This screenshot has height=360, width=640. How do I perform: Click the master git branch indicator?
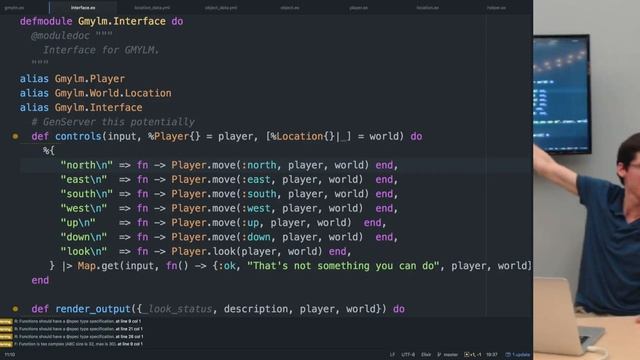click(448, 355)
